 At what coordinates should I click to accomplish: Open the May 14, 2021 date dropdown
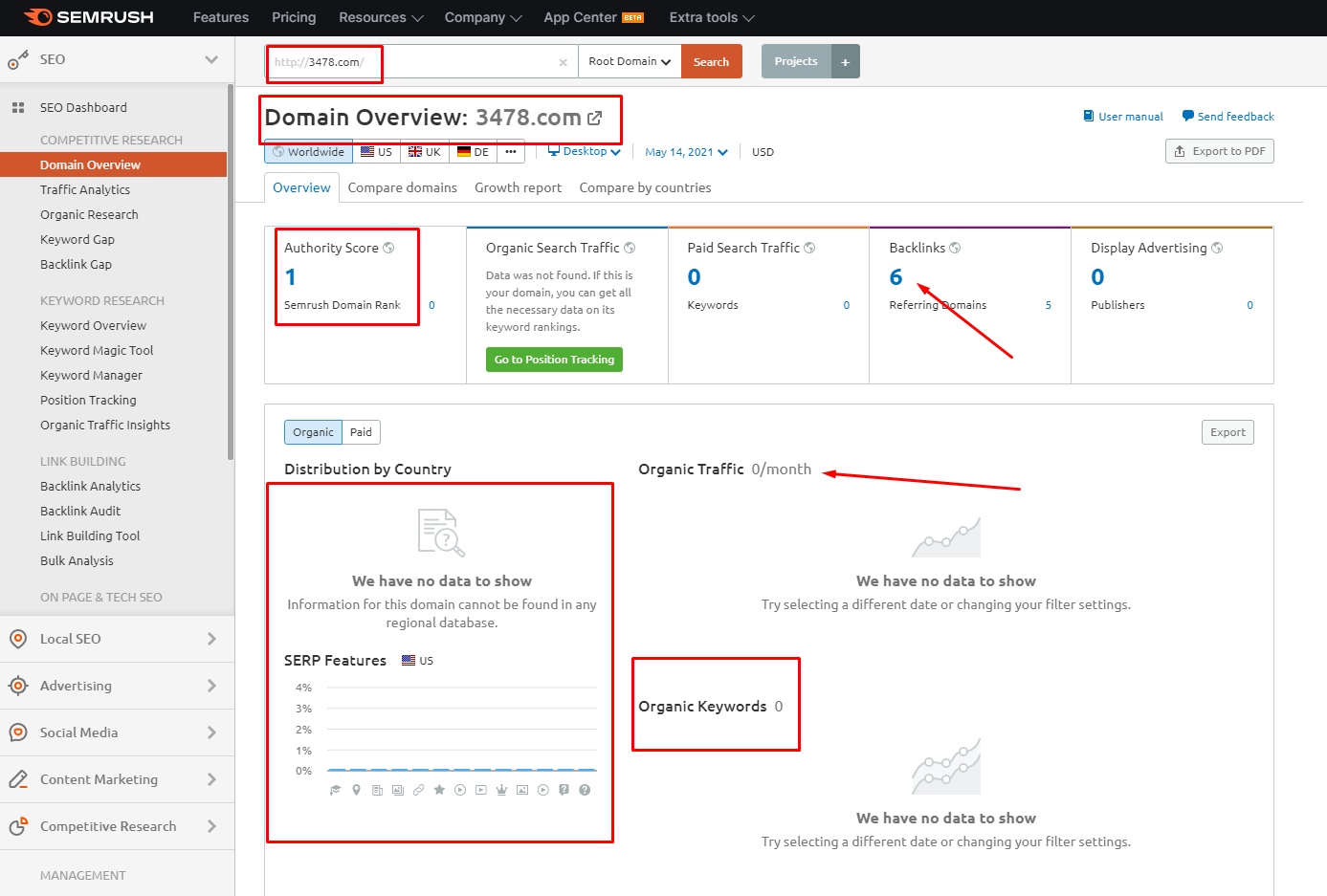[687, 152]
